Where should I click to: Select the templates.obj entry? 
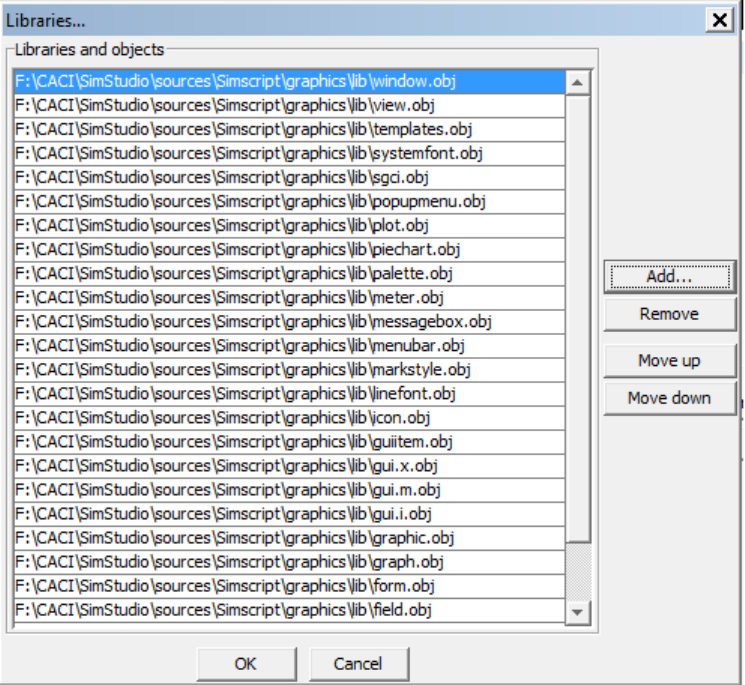[x=289, y=130]
